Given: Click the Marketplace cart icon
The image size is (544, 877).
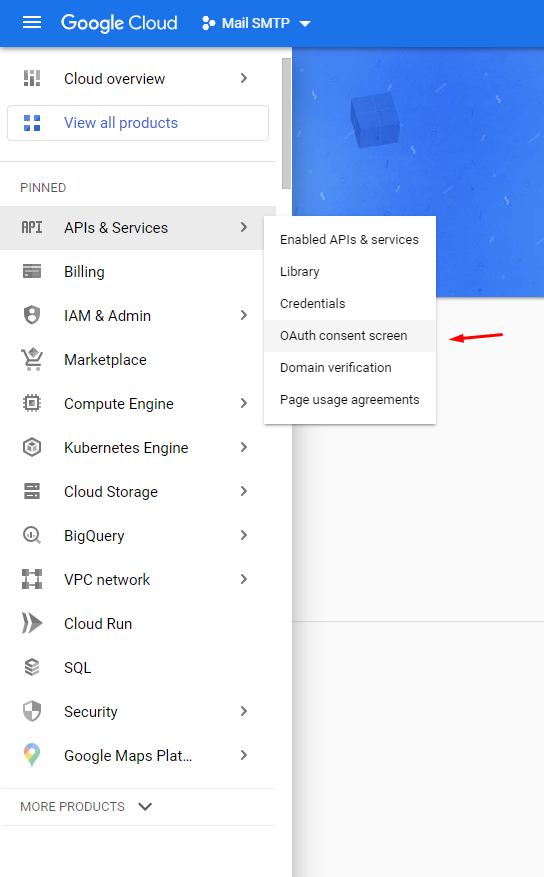Looking at the screenshot, I should coord(32,360).
